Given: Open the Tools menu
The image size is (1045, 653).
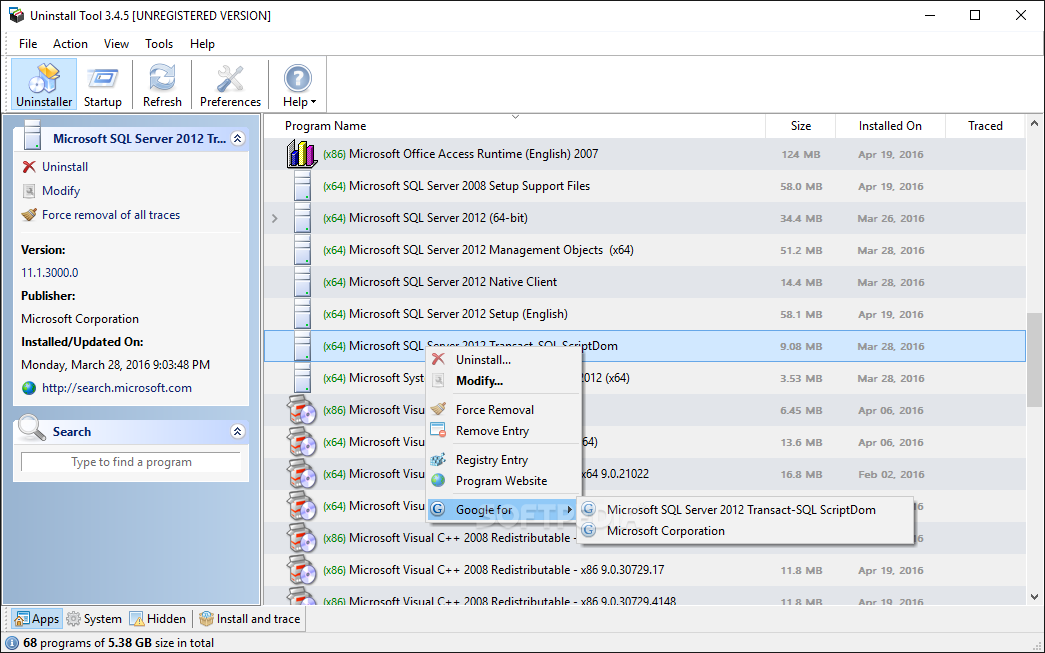Looking at the screenshot, I should 159,44.
